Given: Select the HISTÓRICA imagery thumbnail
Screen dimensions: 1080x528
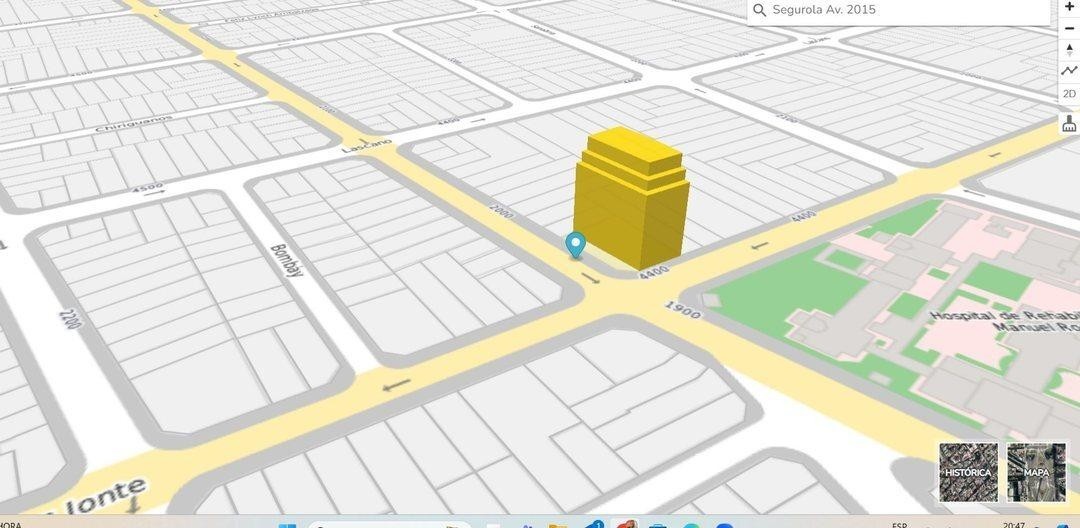Looking at the screenshot, I should click(968, 472).
